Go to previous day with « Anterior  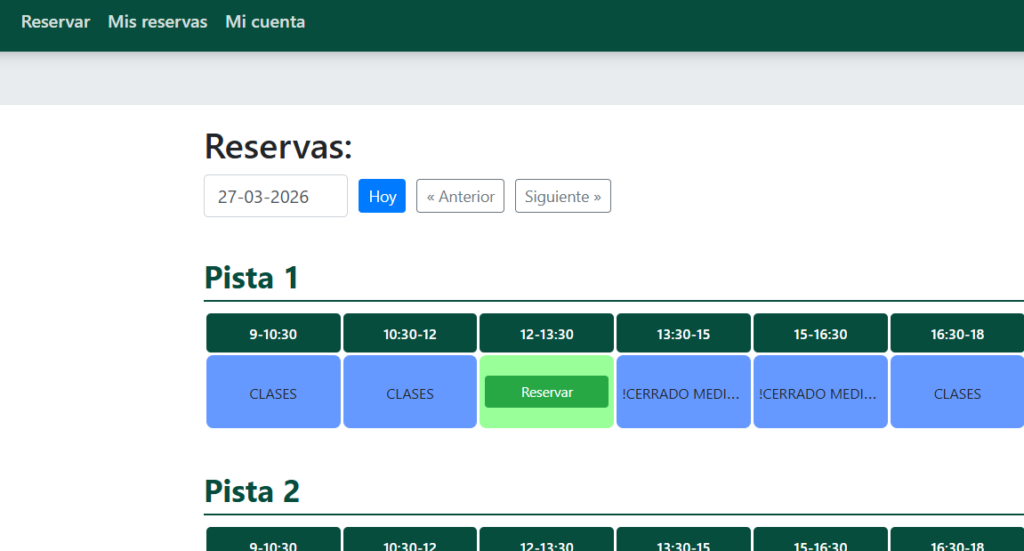[x=460, y=196]
